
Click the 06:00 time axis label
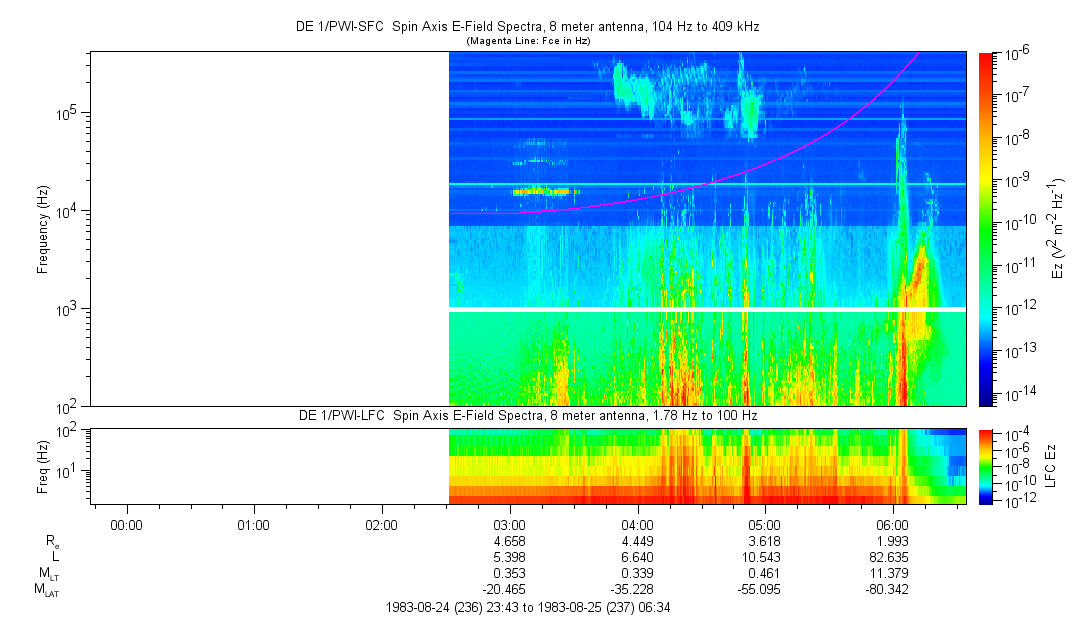coord(892,525)
